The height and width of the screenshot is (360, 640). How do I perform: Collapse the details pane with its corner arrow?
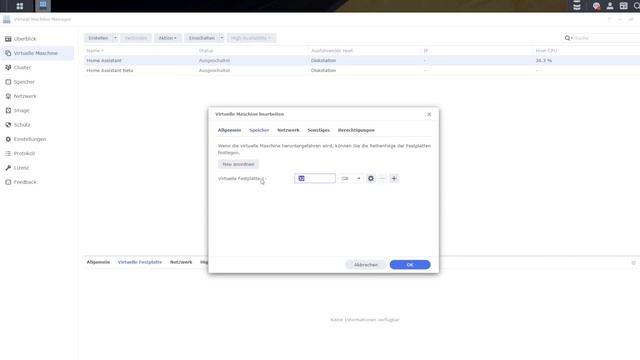[x=633, y=263]
